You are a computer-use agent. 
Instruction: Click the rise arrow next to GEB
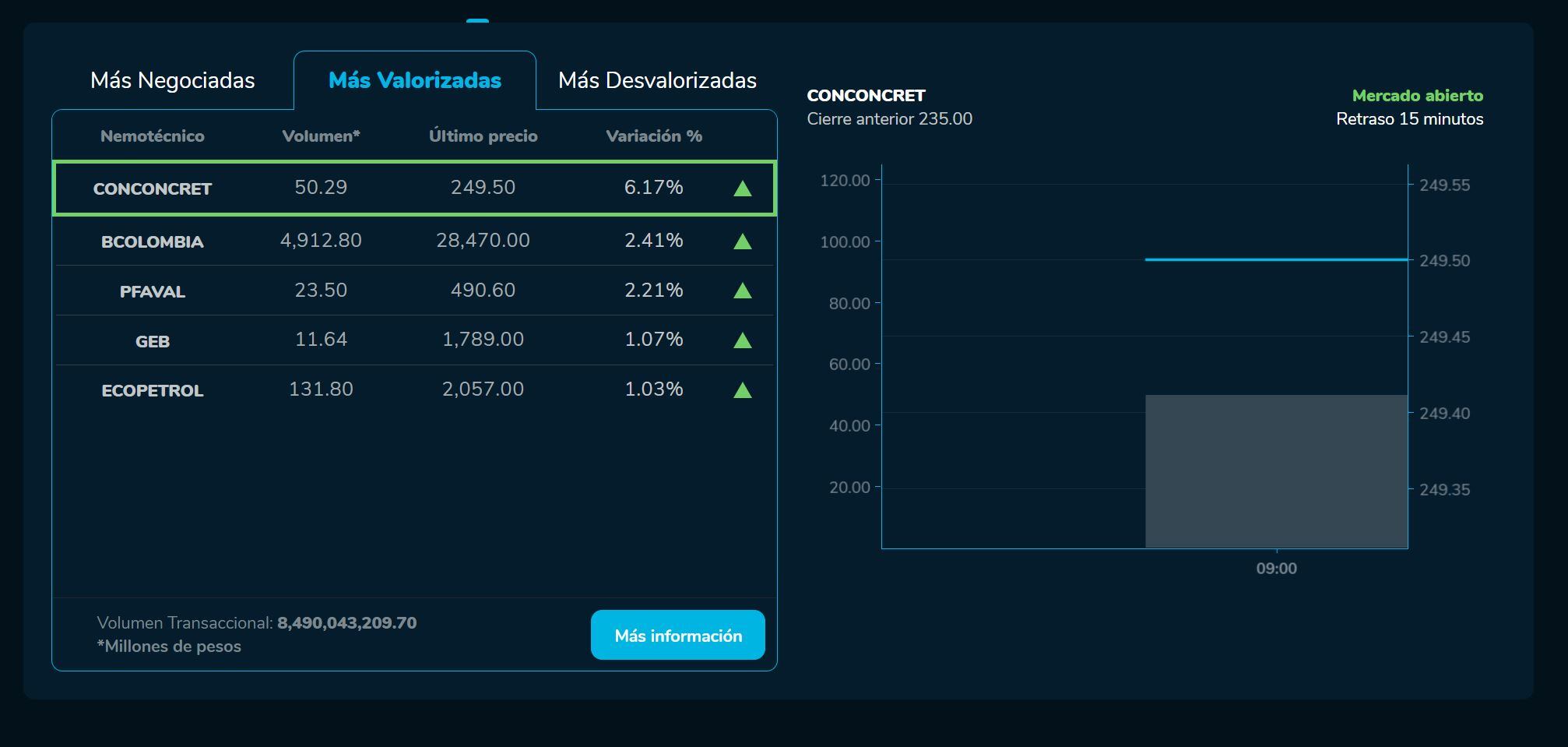pyautogui.click(x=743, y=340)
